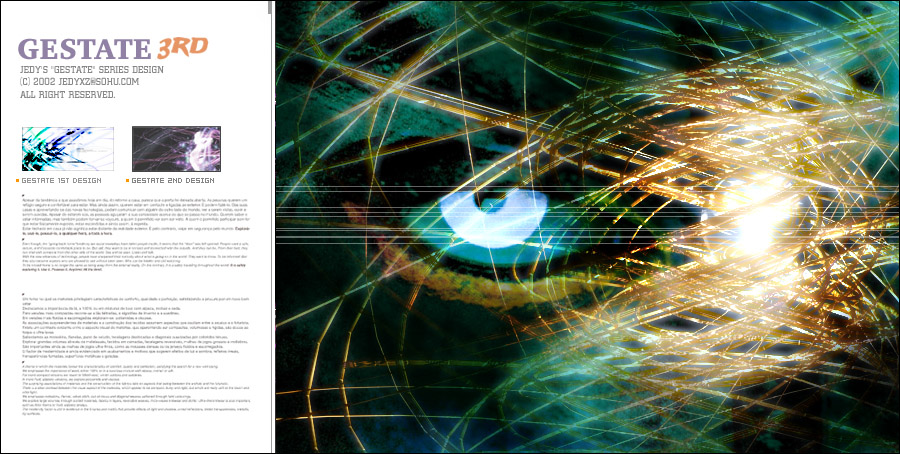
Task: Click the "JEDY'S GESTATE SERIES DESIGN" text
Action: tap(92, 69)
